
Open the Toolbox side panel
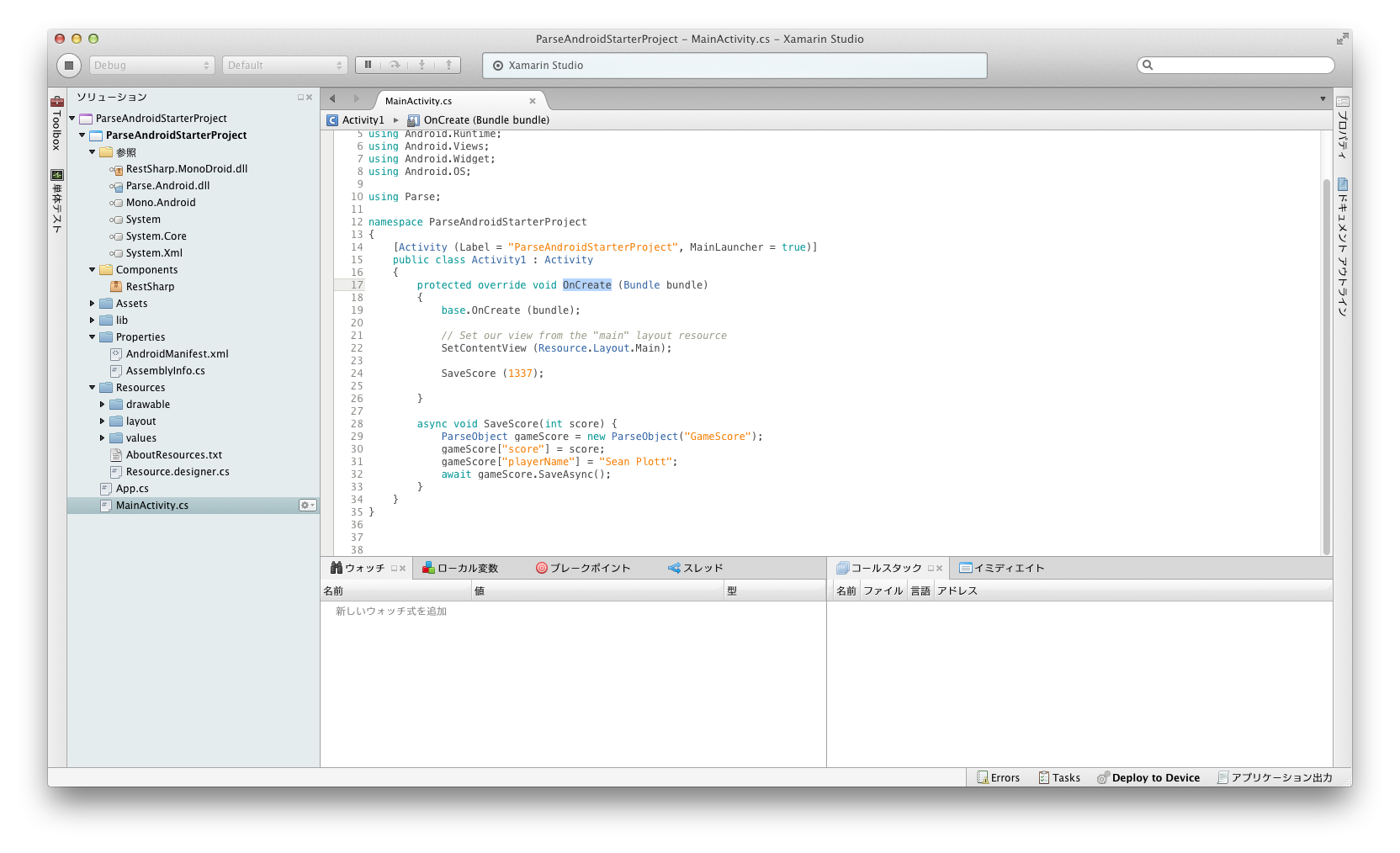pos(57,123)
